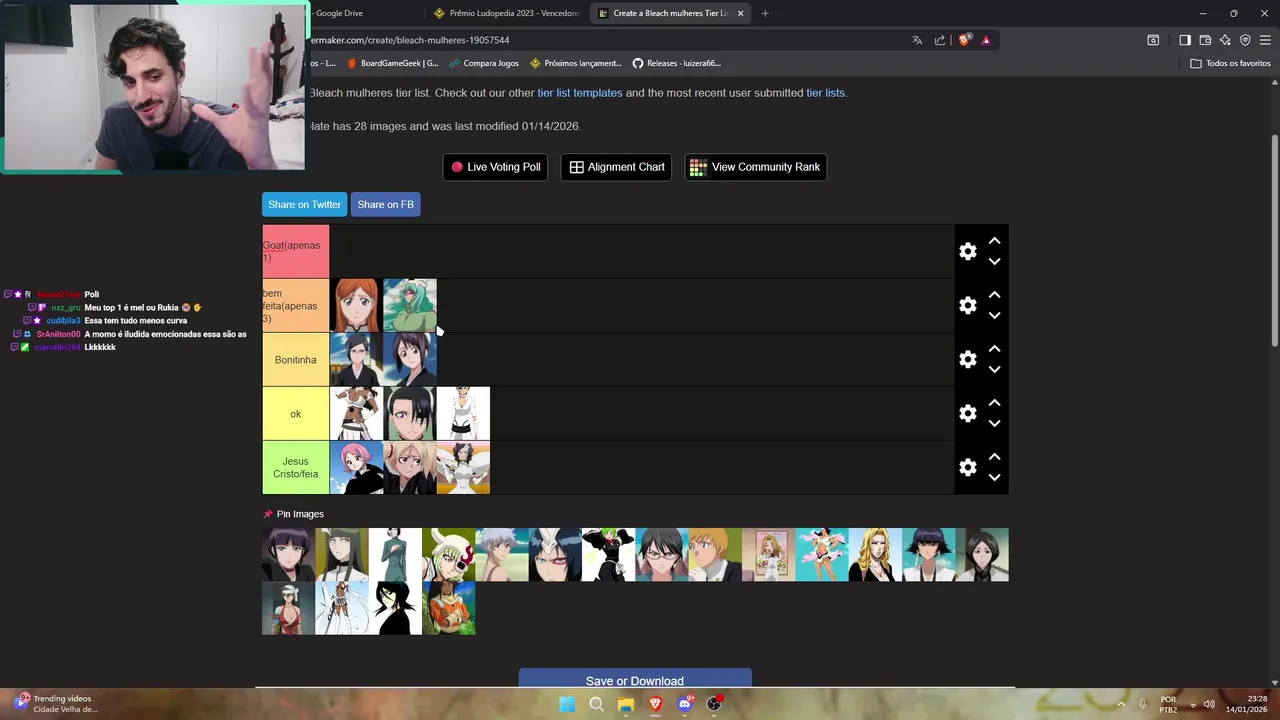Open Brave Wallet icon

point(1205,40)
